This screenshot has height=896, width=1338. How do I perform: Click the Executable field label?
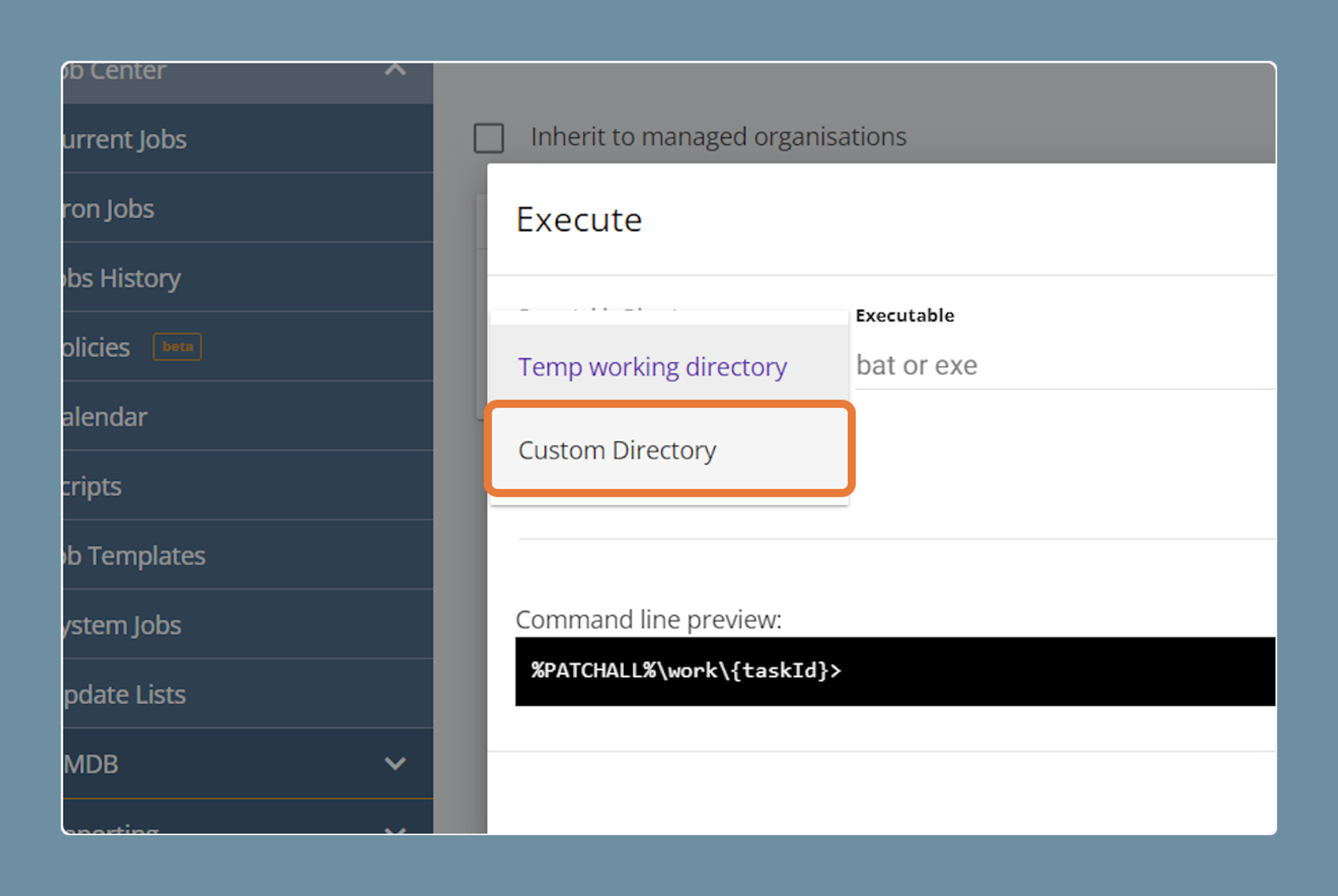[x=905, y=315]
